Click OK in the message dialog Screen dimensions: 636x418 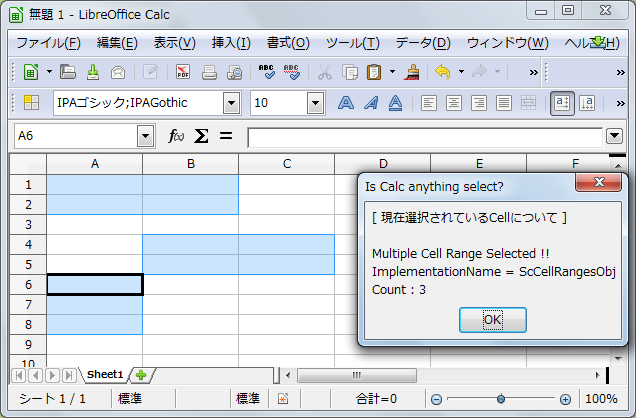(493, 320)
